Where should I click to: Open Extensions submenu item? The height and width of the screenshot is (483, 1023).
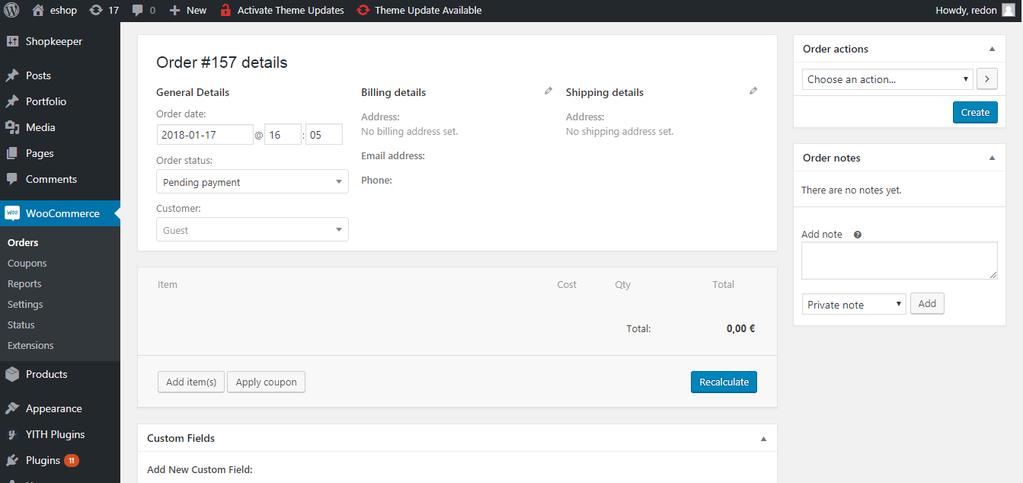(30, 345)
